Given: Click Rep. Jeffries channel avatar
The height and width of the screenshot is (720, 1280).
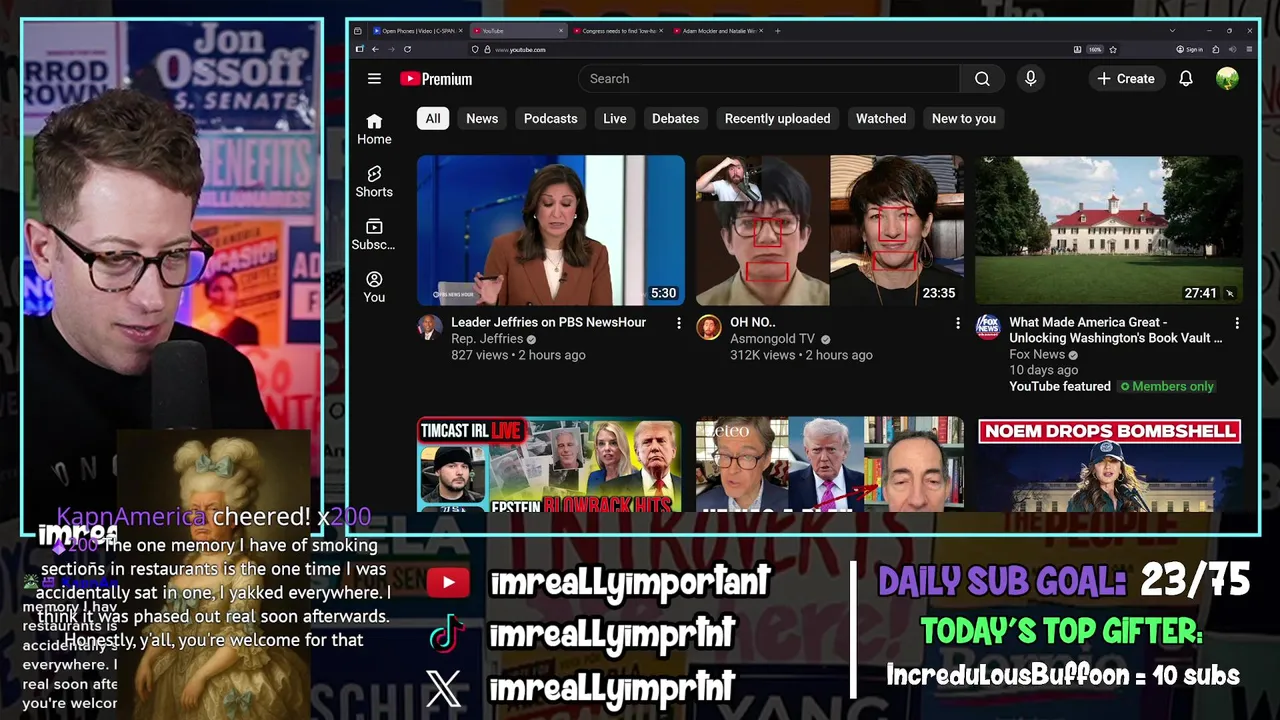Looking at the screenshot, I should coord(430,327).
